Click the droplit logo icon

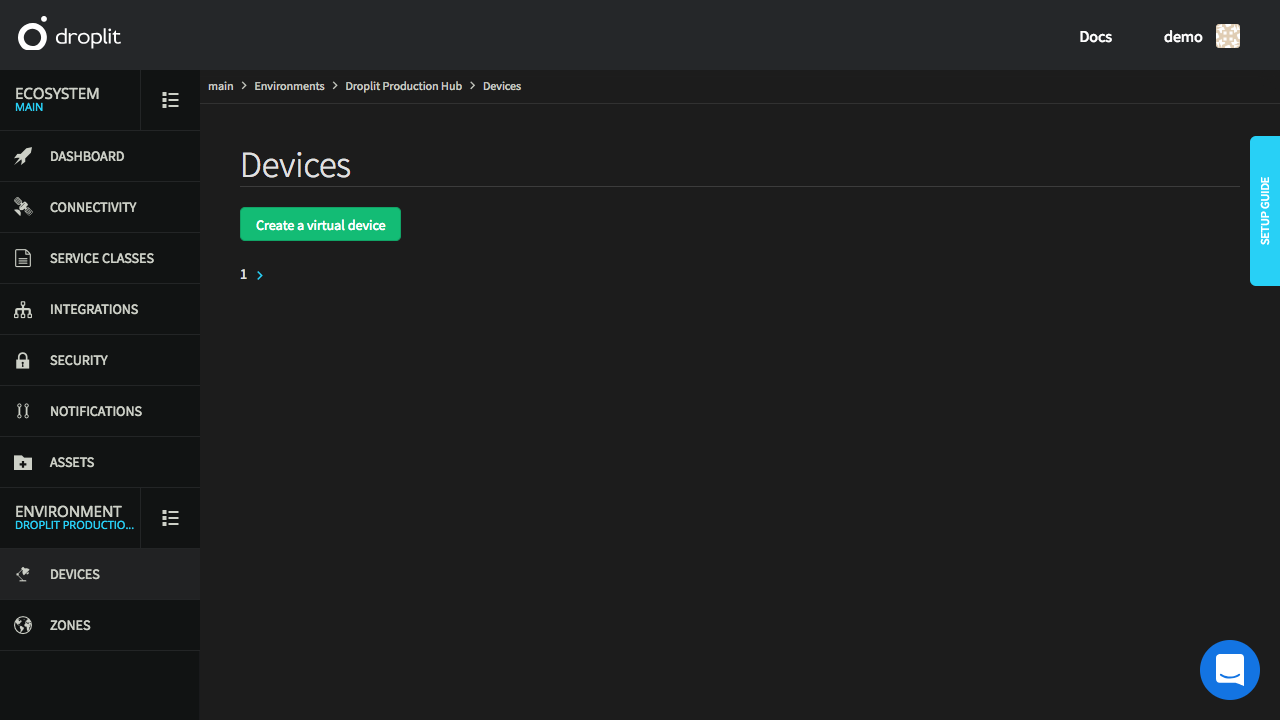click(32, 34)
